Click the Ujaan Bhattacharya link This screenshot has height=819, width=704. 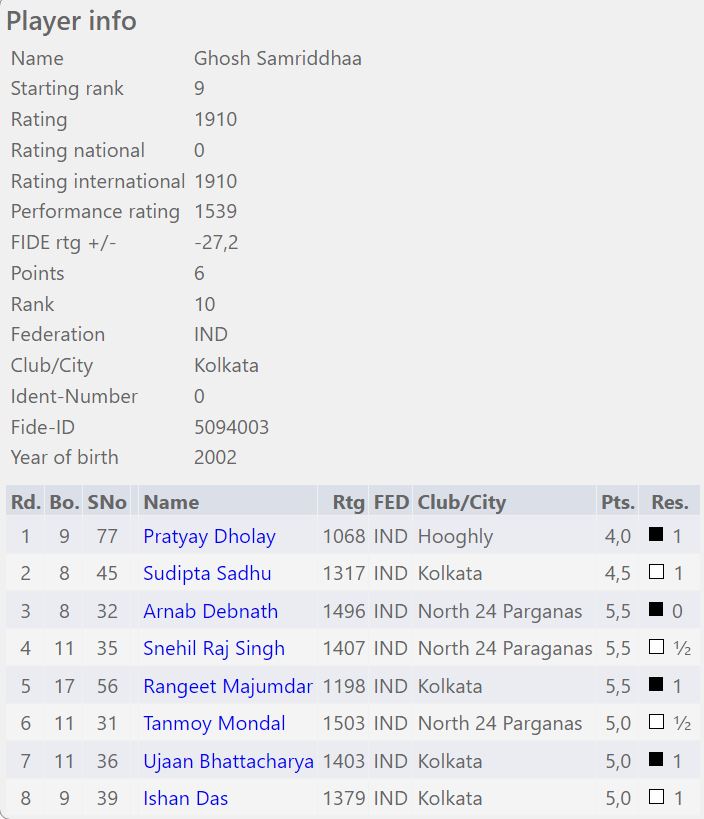pos(228,761)
